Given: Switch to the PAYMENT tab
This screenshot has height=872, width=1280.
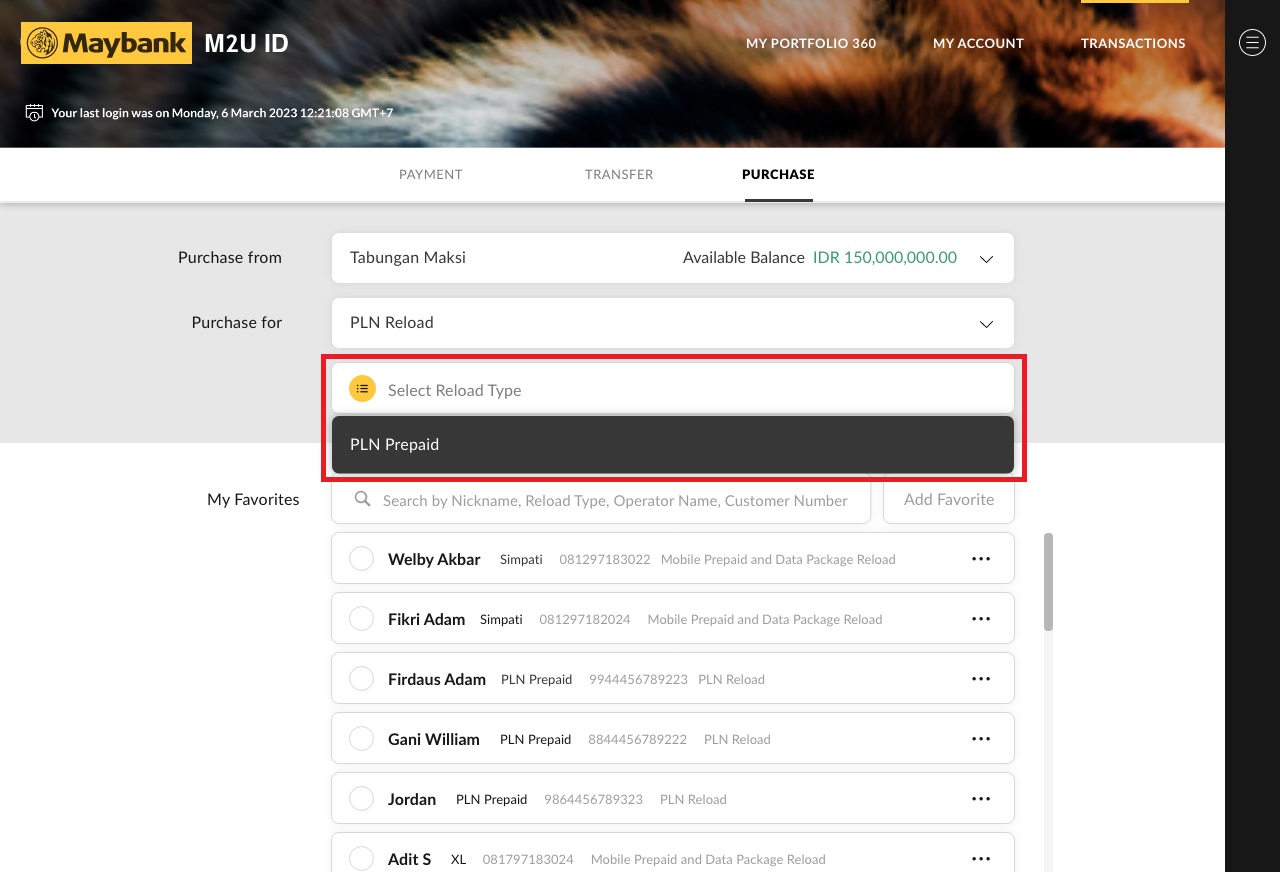Looking at the screenshot, I should coord(431,174).
